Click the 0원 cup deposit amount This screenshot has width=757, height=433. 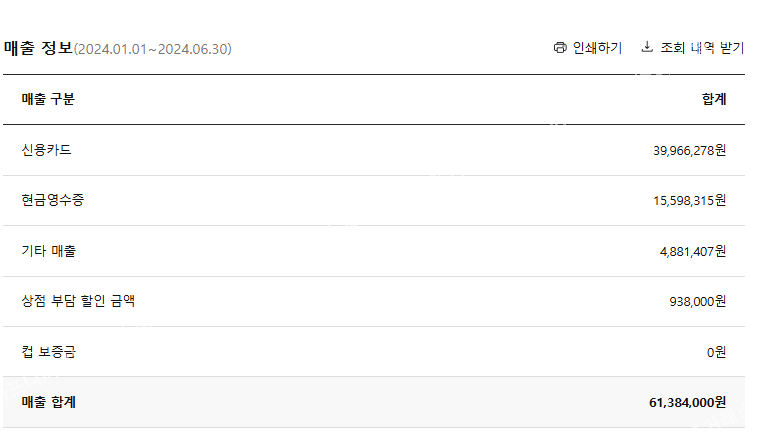716,352
